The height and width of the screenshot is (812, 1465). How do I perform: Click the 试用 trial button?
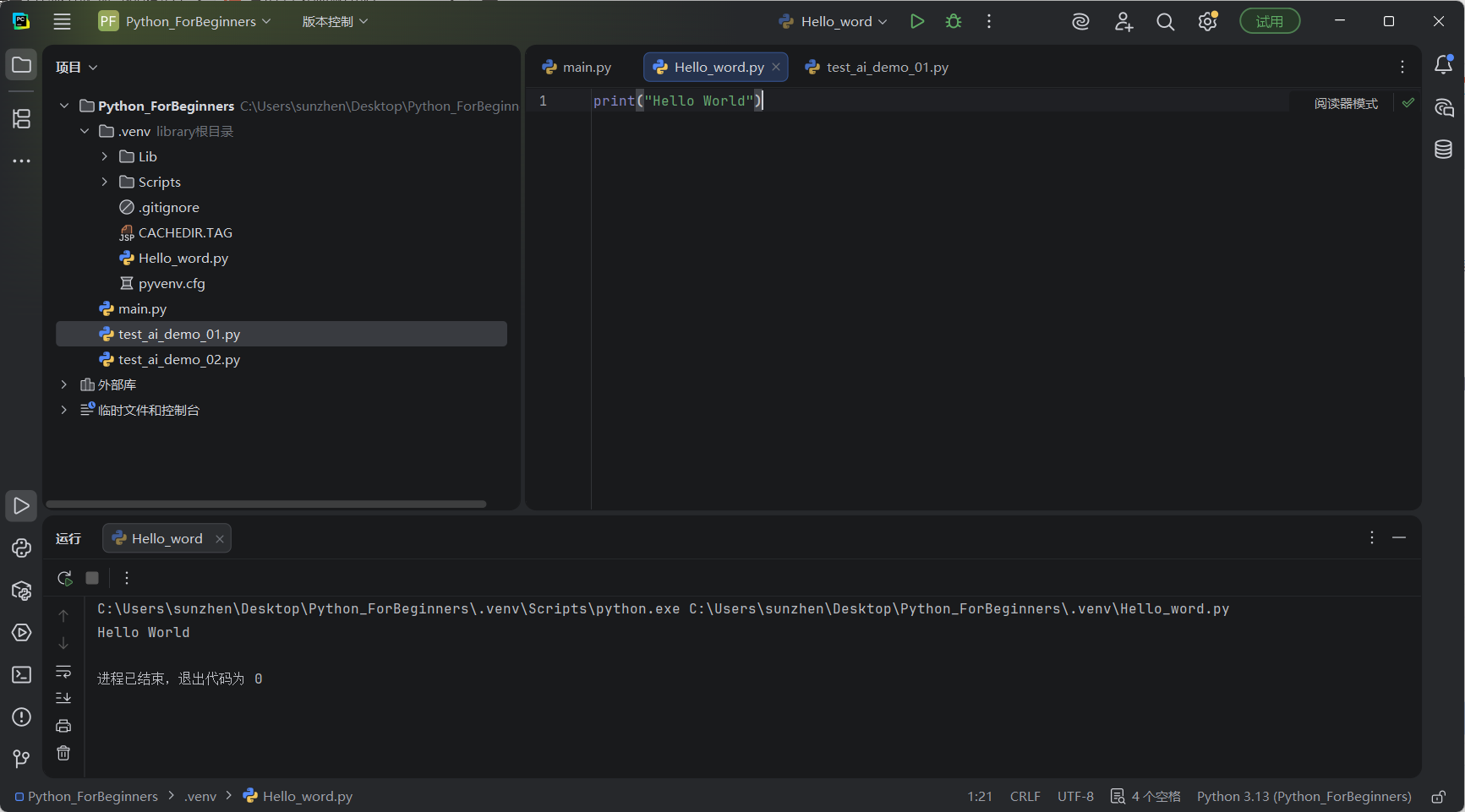pyautogui.click(x=1270, y=22)
